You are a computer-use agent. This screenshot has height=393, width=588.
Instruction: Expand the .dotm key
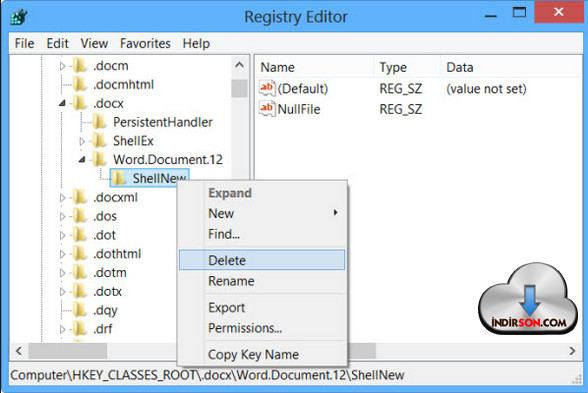(62, 273)
